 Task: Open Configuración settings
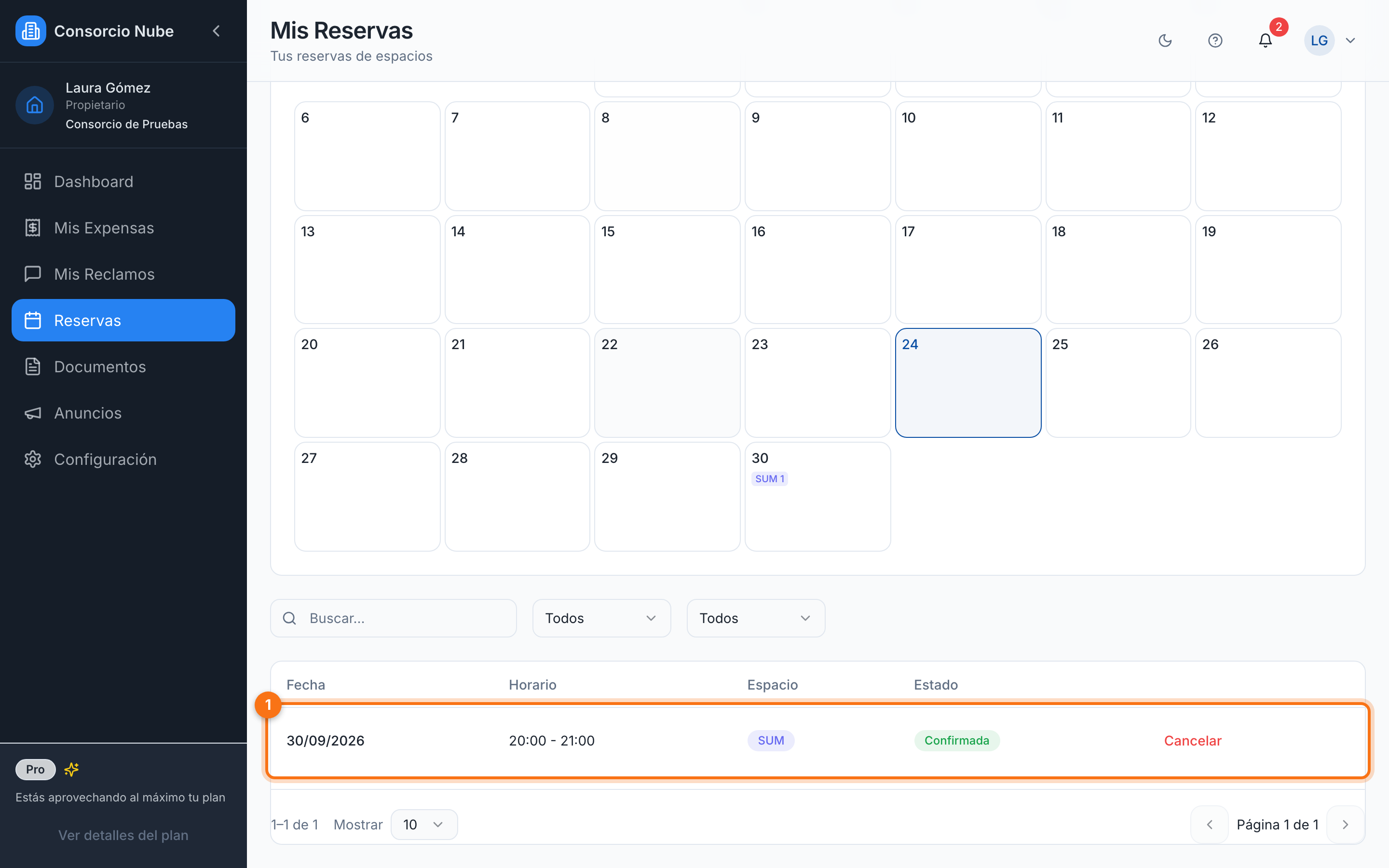point(123,459)
